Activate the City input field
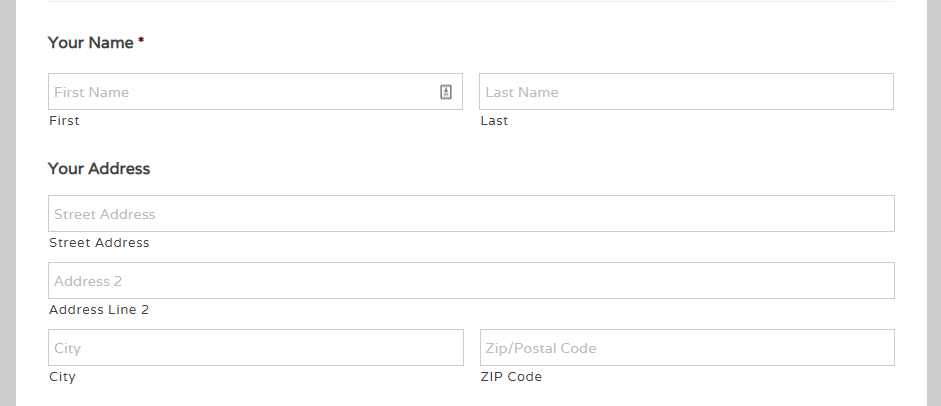941x406 pixels. pos(256,347)
